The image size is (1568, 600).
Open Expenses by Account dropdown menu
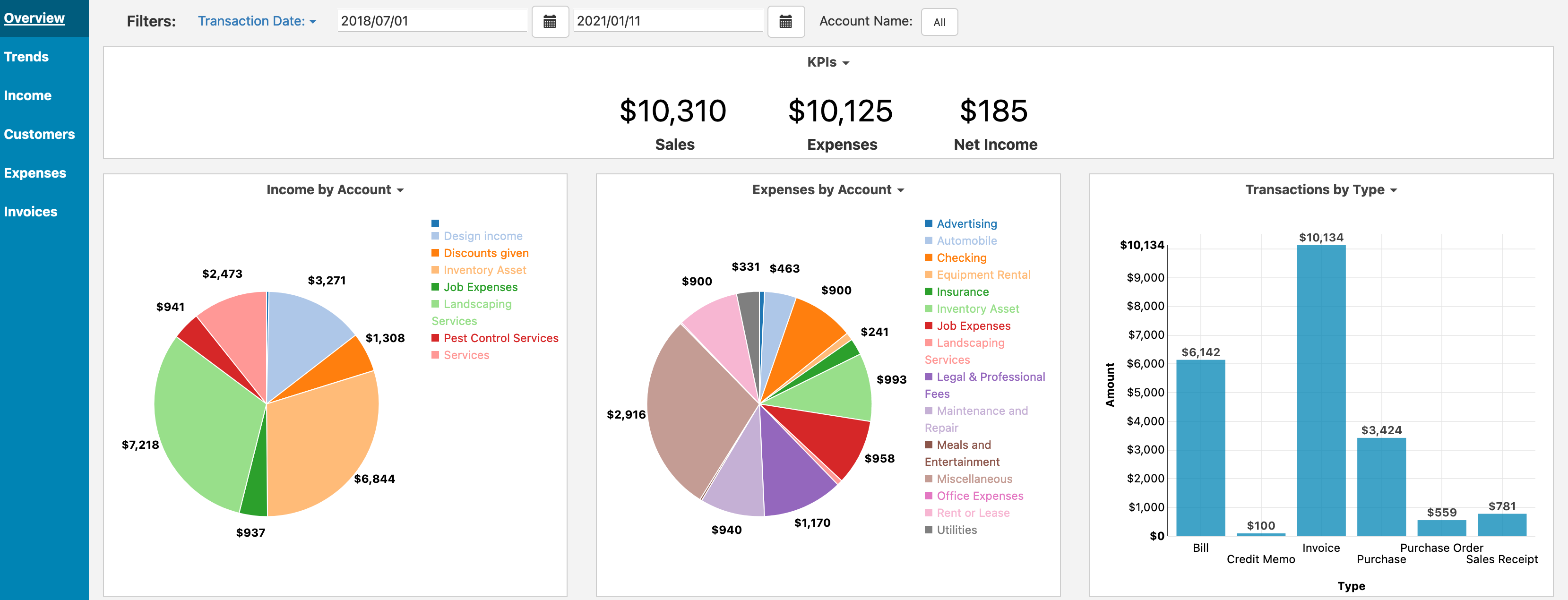827,190
